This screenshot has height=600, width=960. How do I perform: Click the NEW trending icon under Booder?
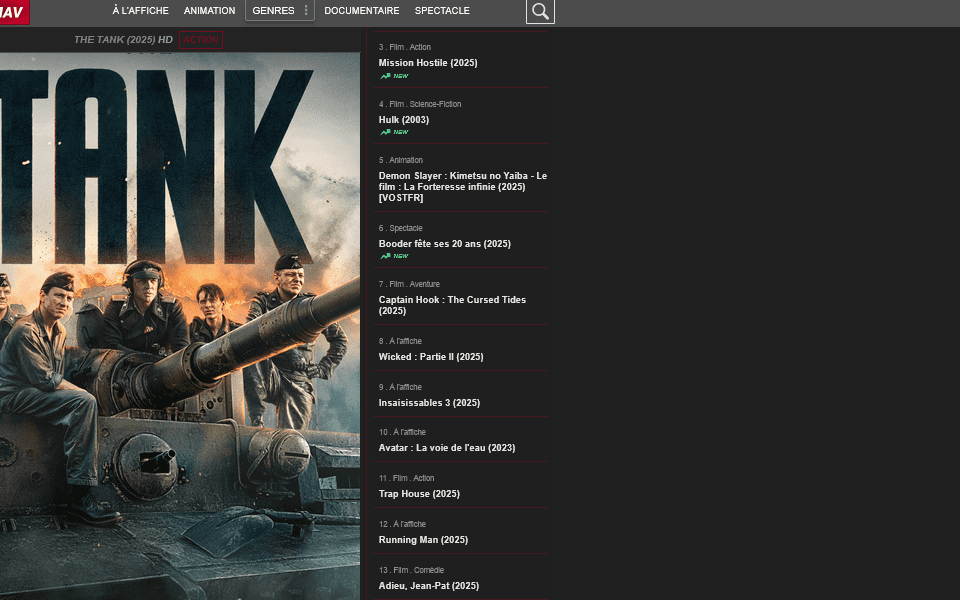(x=385, y=256)
